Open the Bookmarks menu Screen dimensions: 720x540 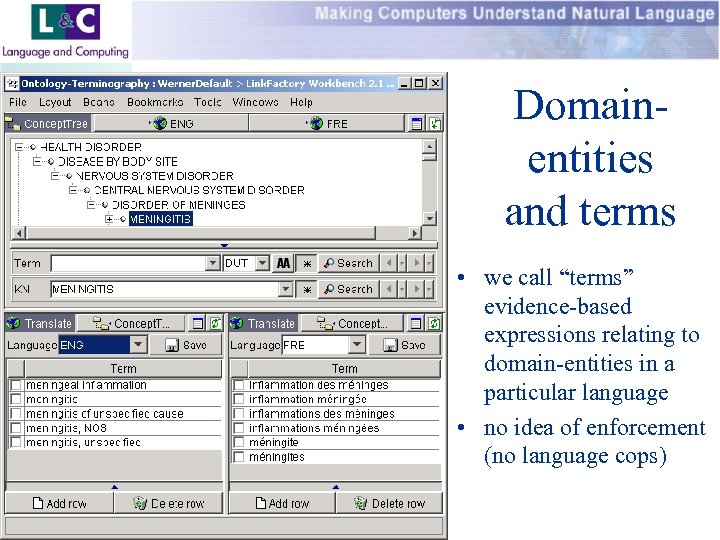(x=155, y=102)
